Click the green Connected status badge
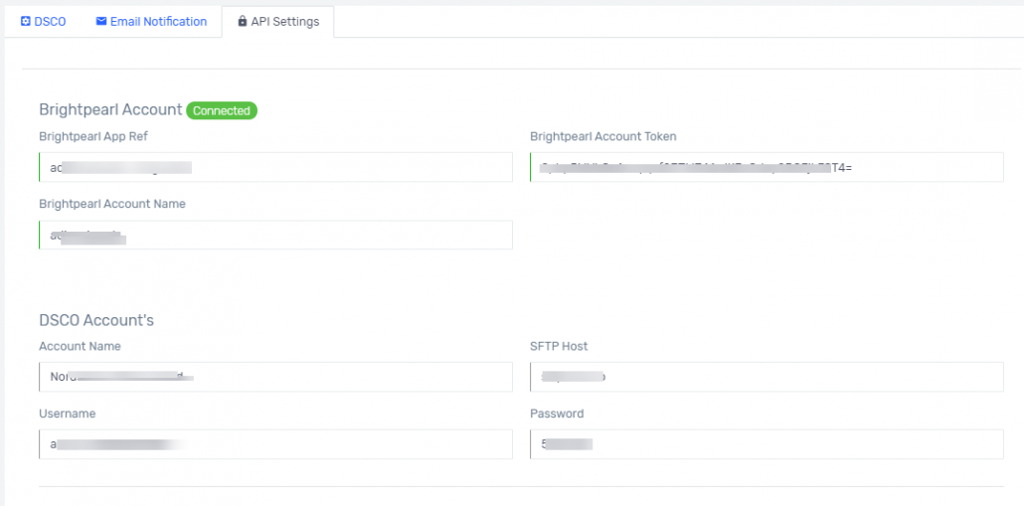Viewport: 1024px width, 506px height. (222, 110)
